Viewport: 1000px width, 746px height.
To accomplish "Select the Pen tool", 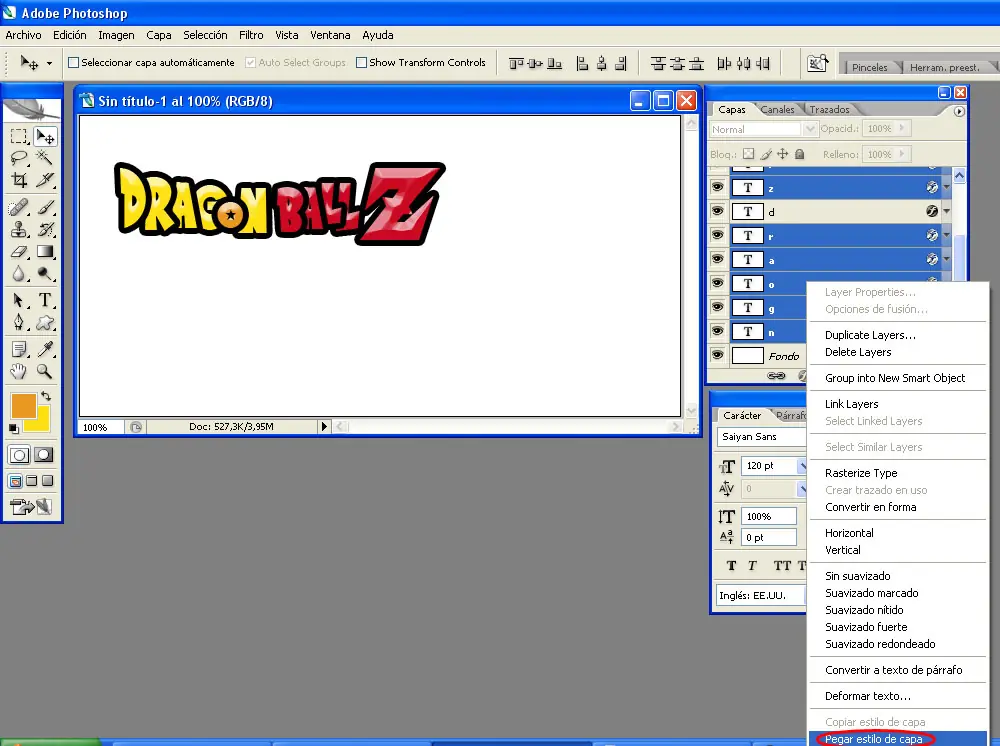I will pos(19,323).
